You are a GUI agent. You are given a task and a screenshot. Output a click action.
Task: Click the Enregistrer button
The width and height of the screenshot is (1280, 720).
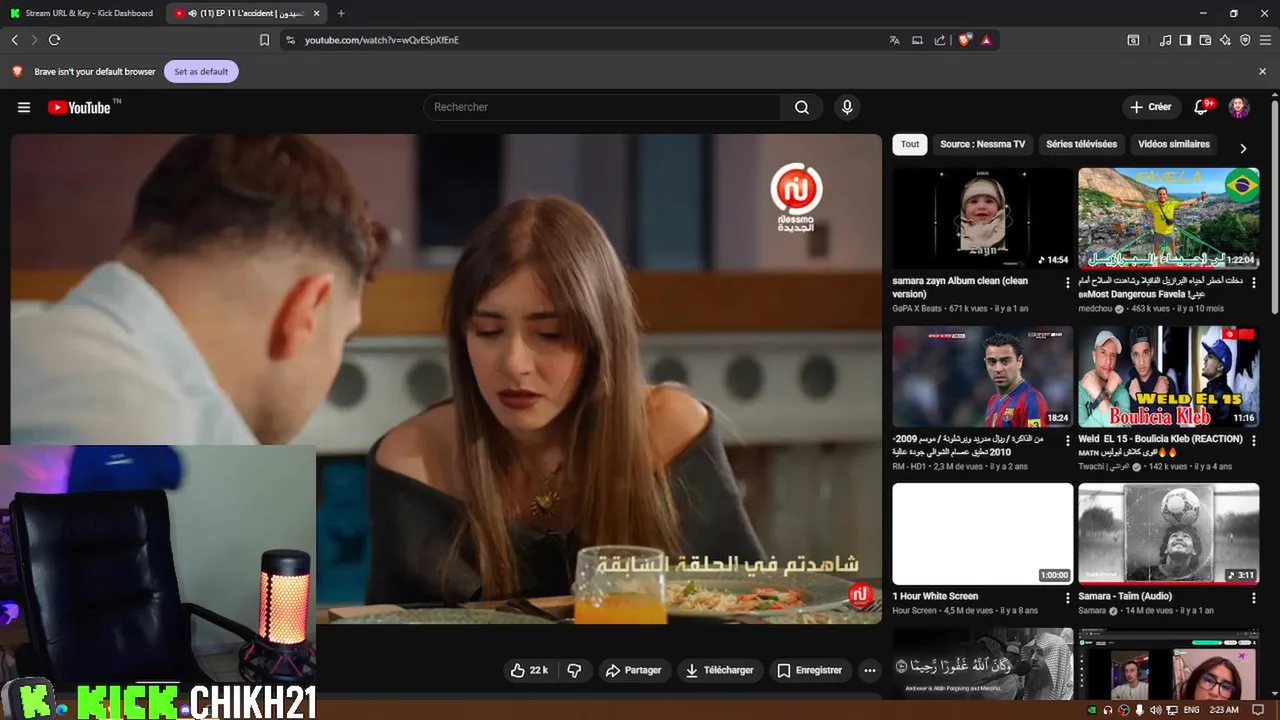click(x=809, y=670)
